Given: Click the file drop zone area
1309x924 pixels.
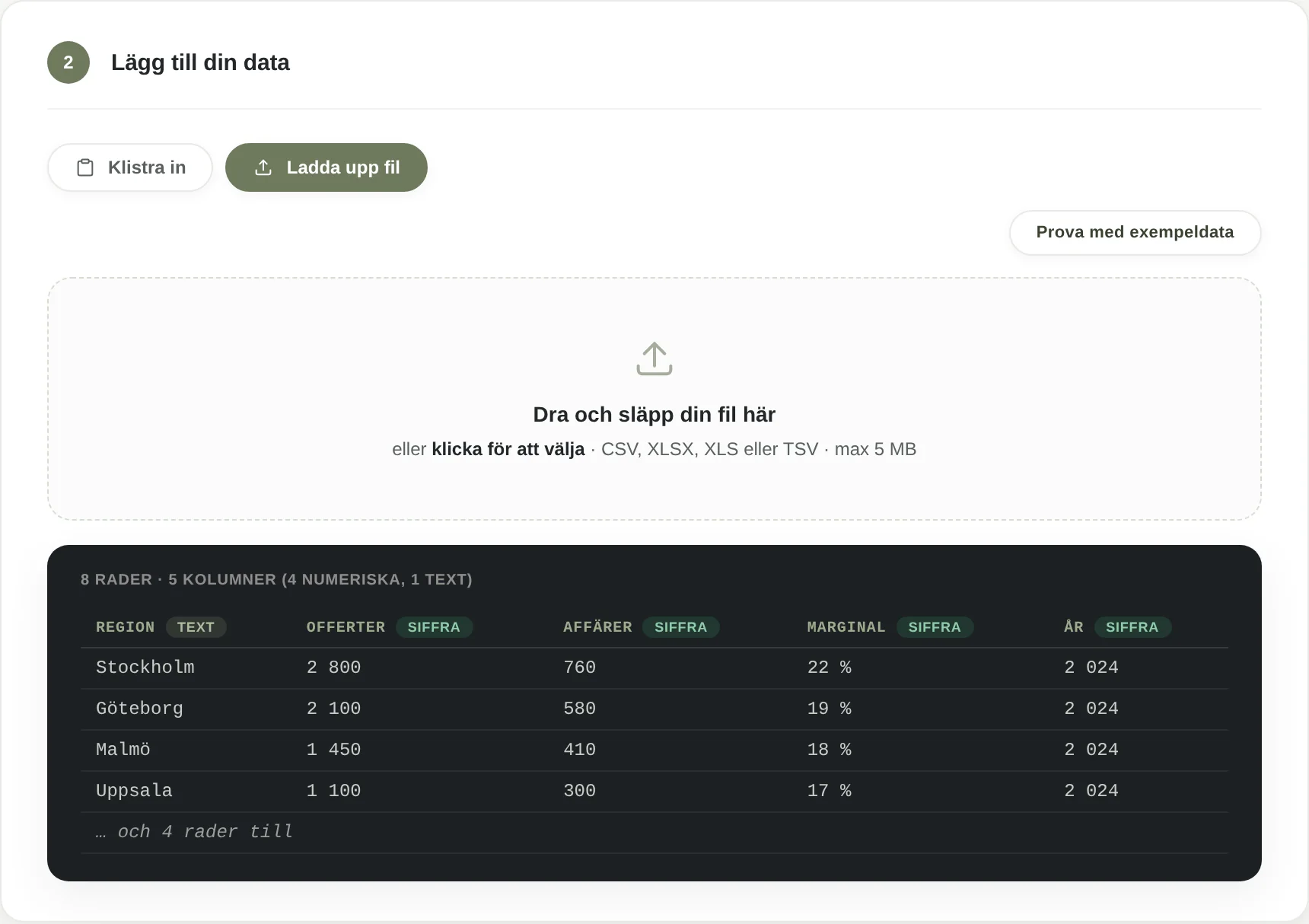Looking at the screenshot, I should pos(654,399).
